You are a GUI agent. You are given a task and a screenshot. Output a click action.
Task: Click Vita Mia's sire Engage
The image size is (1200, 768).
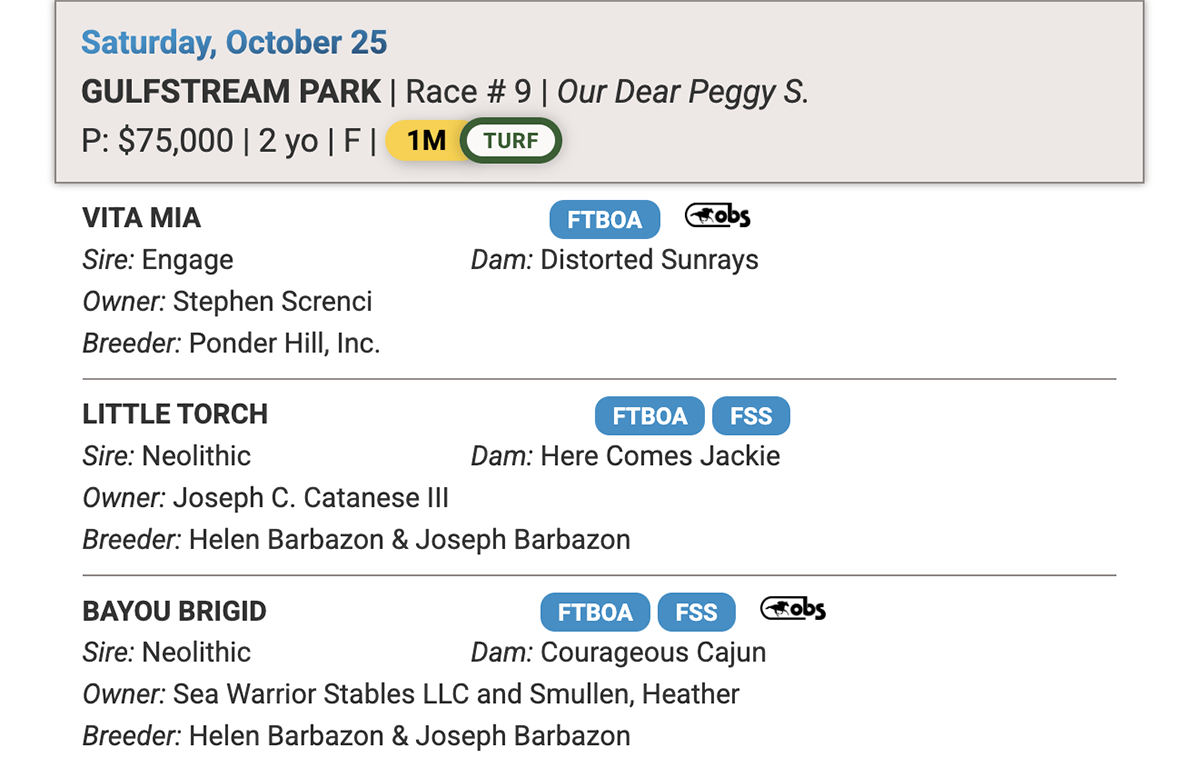click(187, 260)
